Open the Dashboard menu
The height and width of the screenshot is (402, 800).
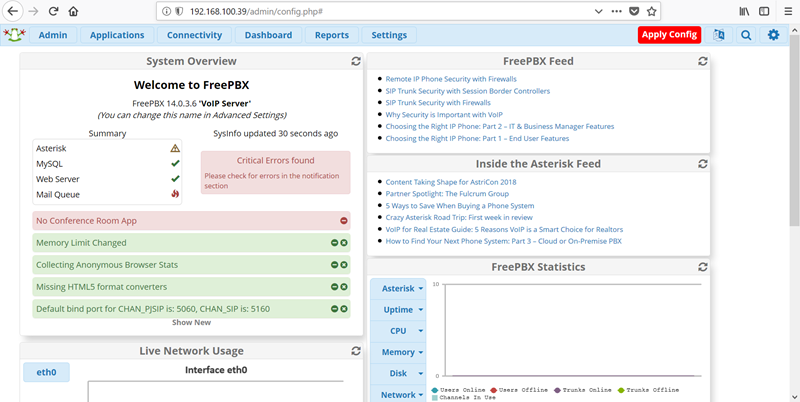268,35
